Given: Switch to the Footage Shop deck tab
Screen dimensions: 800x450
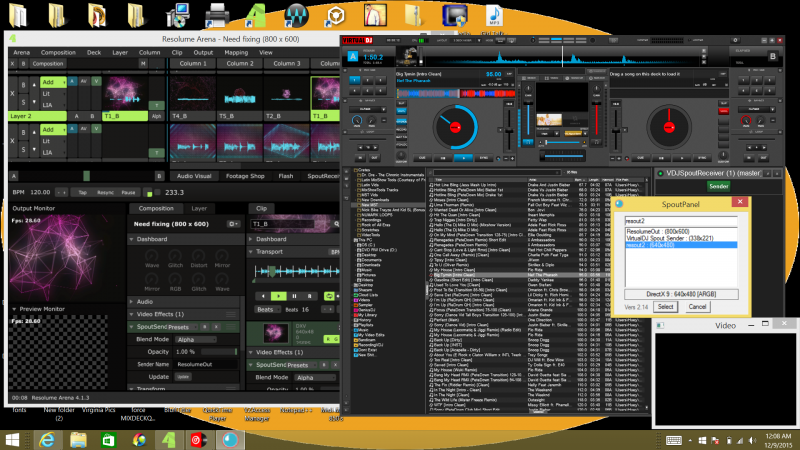Looking at the screenshot, I should click(245, 176).
